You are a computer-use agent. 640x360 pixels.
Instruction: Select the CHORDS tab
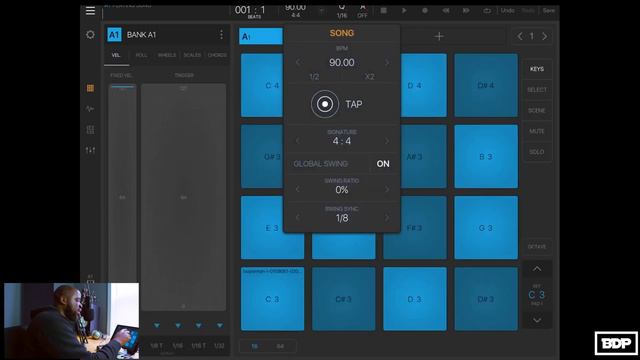(217, 55)
